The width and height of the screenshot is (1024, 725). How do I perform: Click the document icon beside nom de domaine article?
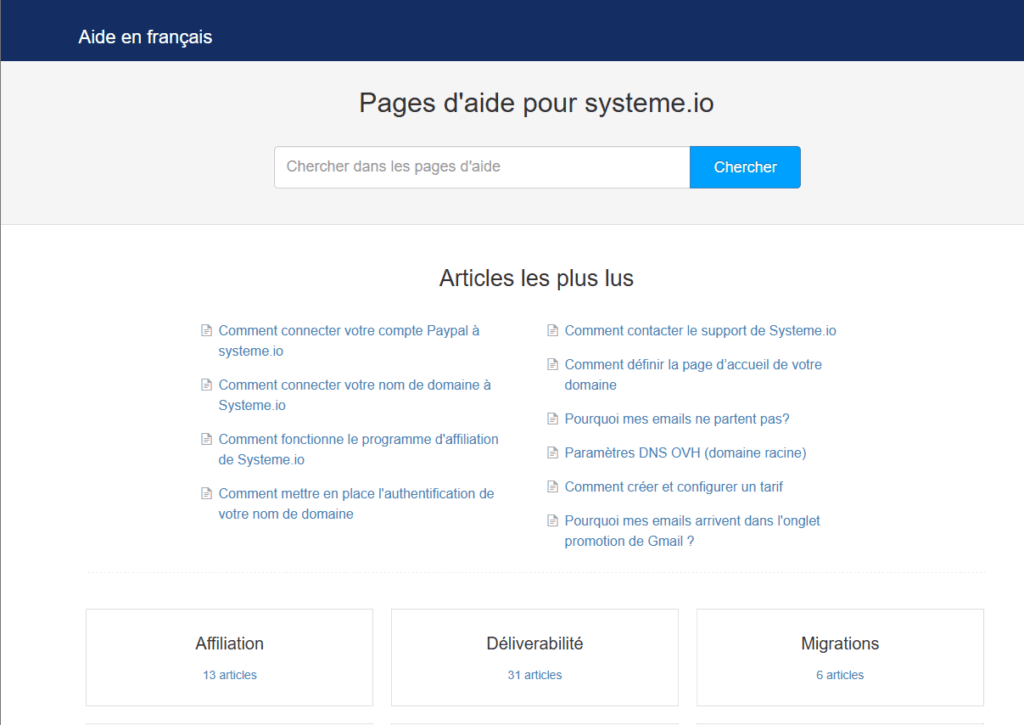click(206, 385)
